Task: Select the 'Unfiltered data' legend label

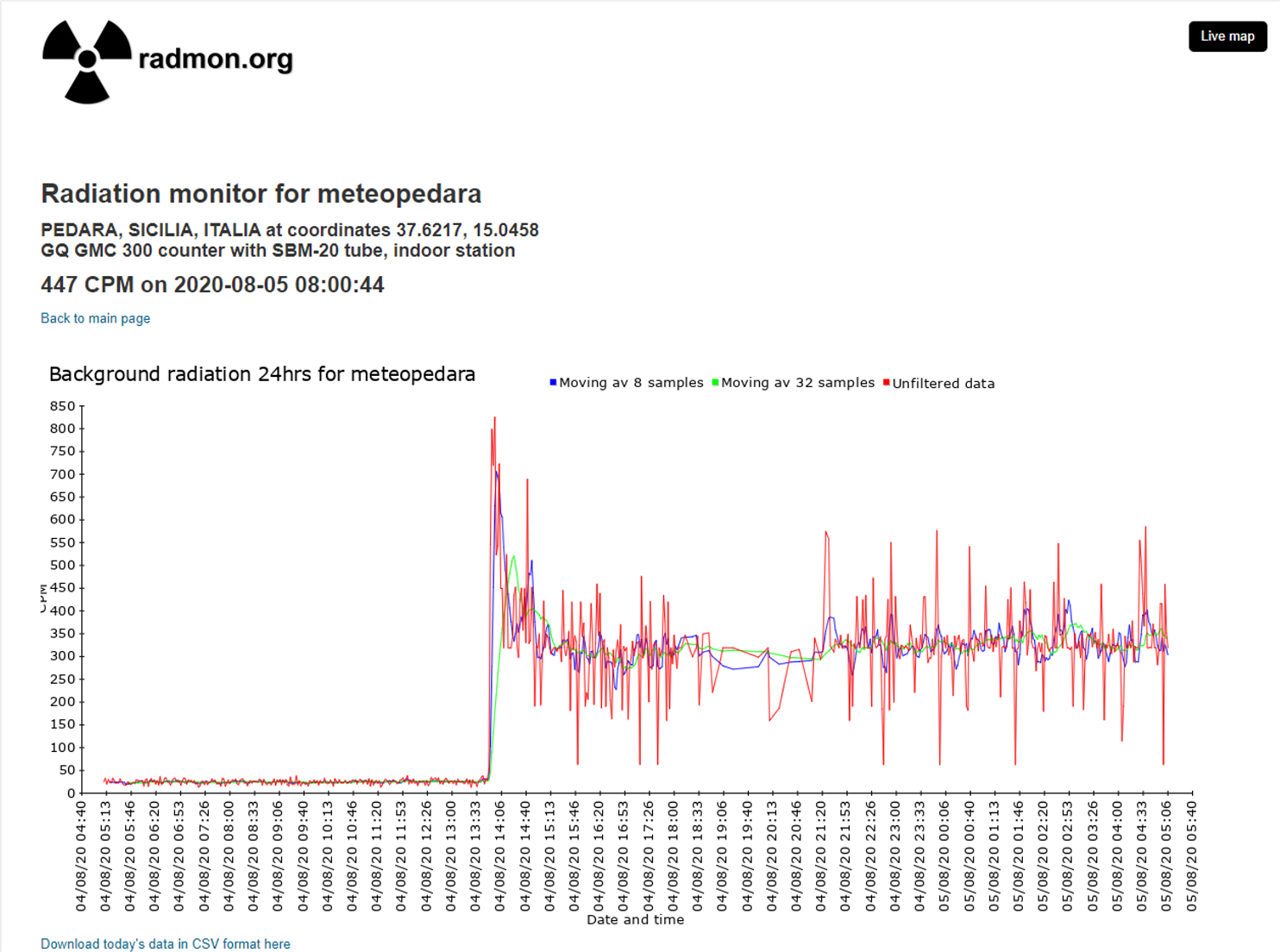Action: 943,384
